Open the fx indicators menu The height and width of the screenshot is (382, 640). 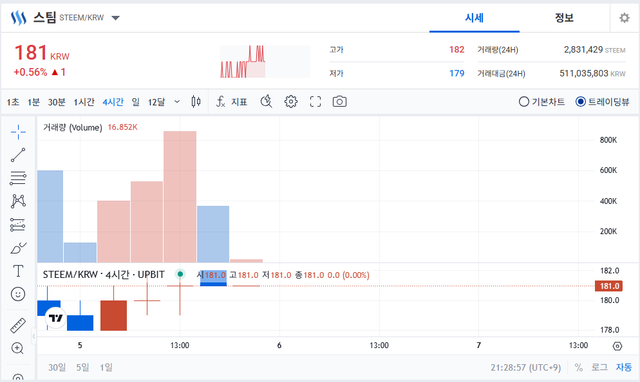pyautogui.click(x=231, y=102)
